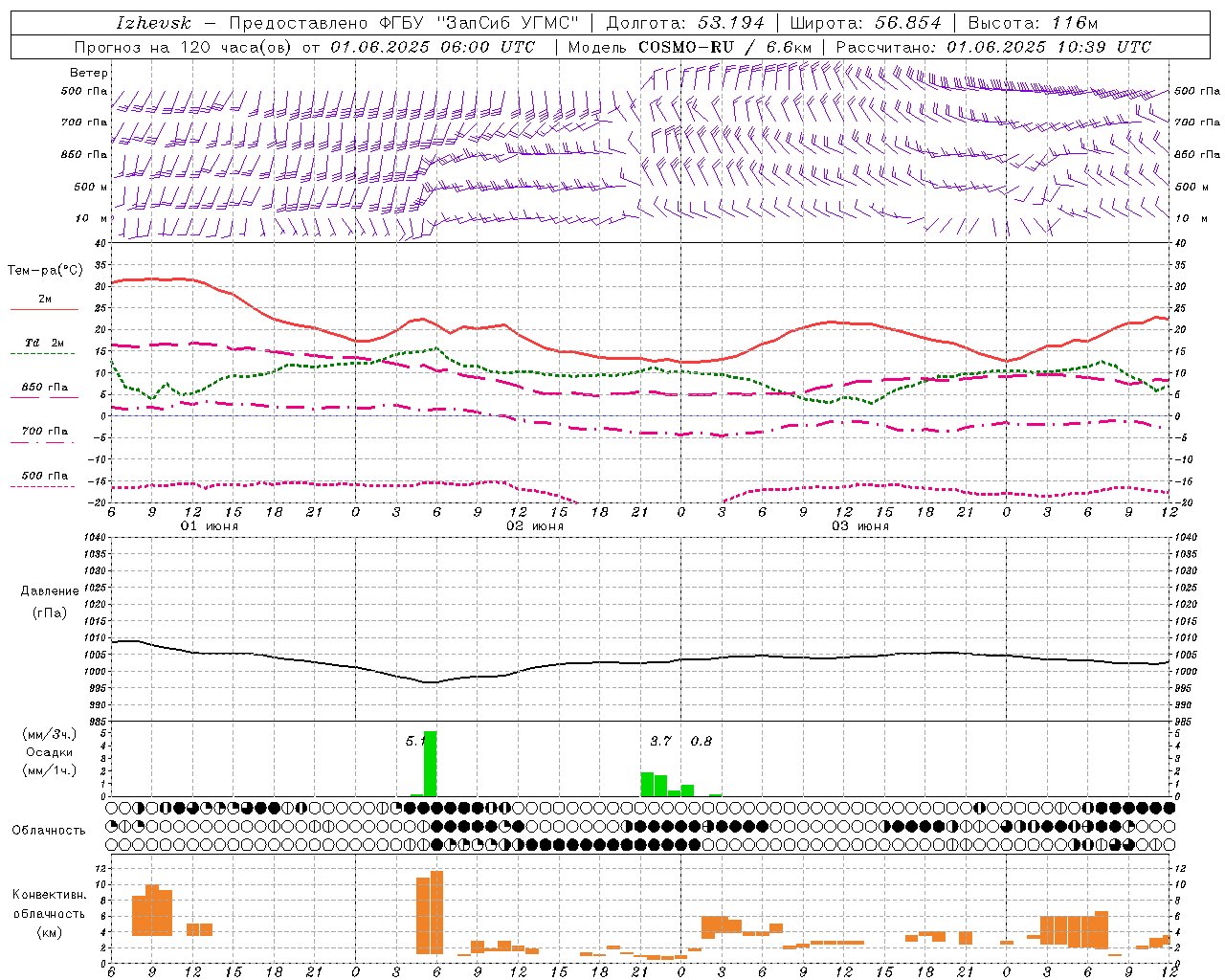Click the model name 'COSMO-RU / 6.6км'
The height and width of the screenshot is (980, 1225).
coord(724,47)
